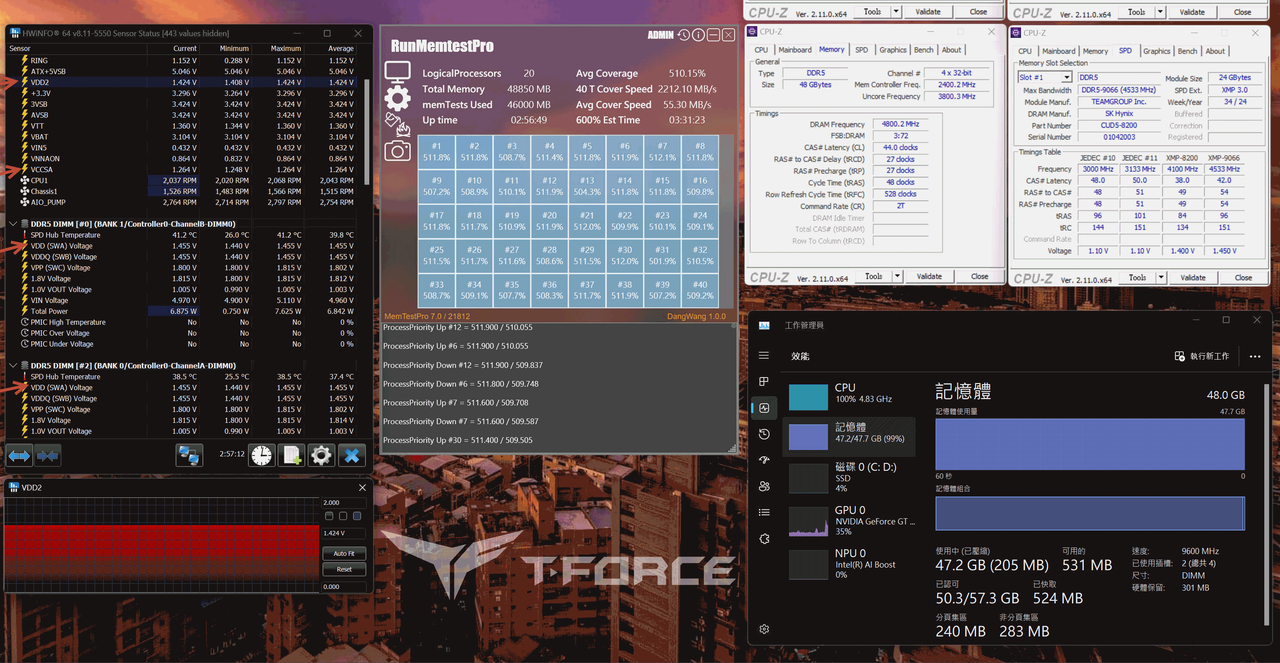1280x663 pixels.
Task: Click HWiNFO shrink layout arrows icon
Action: pyautogui.click(x=48, y=456)
